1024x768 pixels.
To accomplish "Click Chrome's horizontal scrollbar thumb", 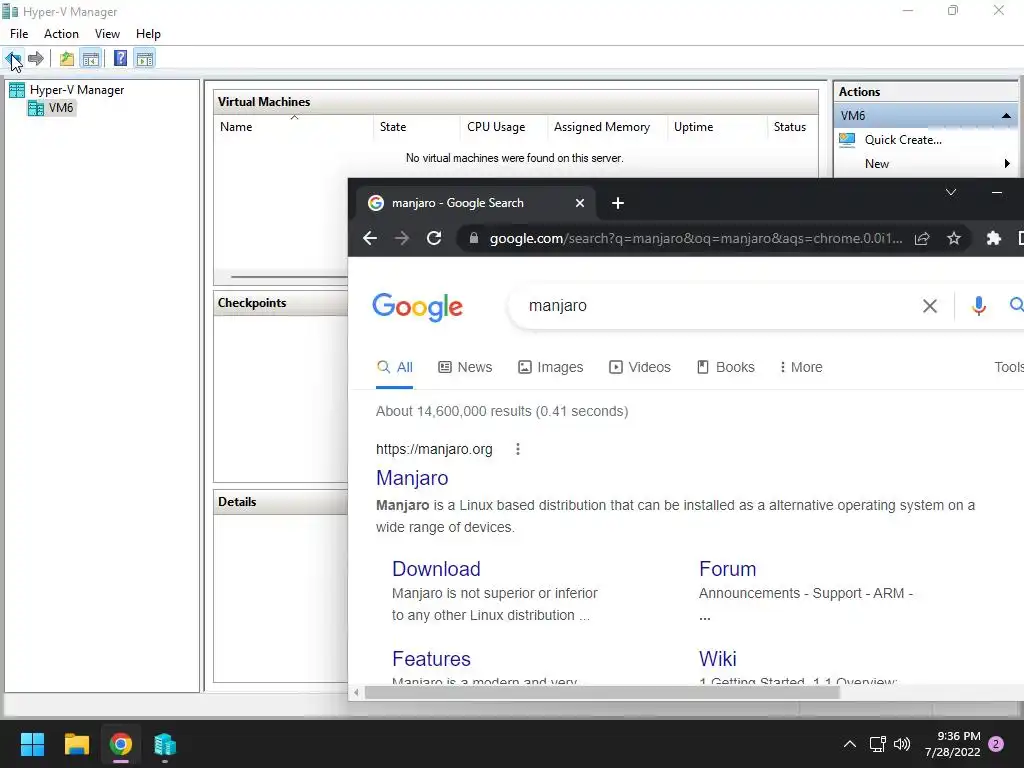I will click(602, 692).
